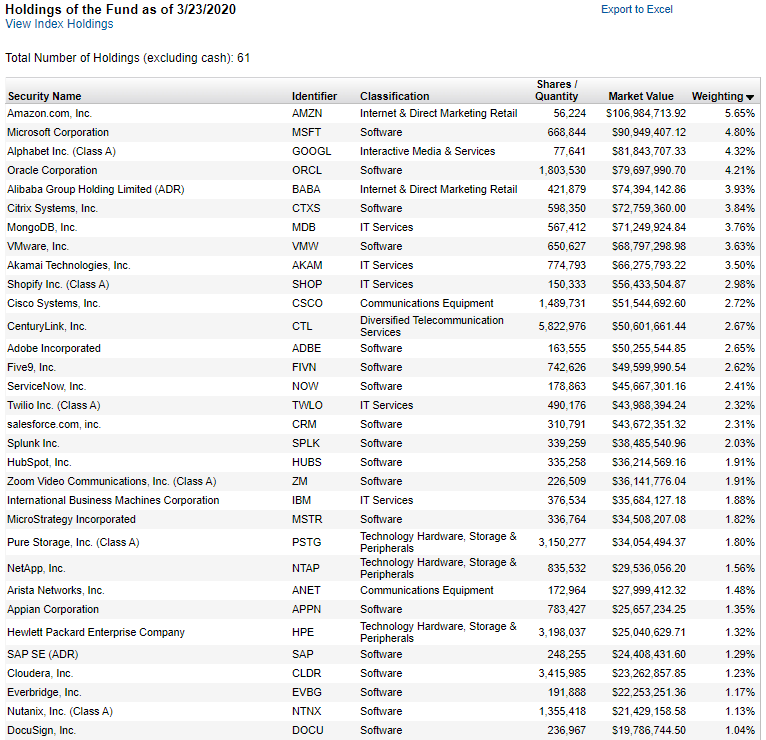766x740 pixels.
Task: Click the CLDR identifier cell
Action: coord(306,674)
